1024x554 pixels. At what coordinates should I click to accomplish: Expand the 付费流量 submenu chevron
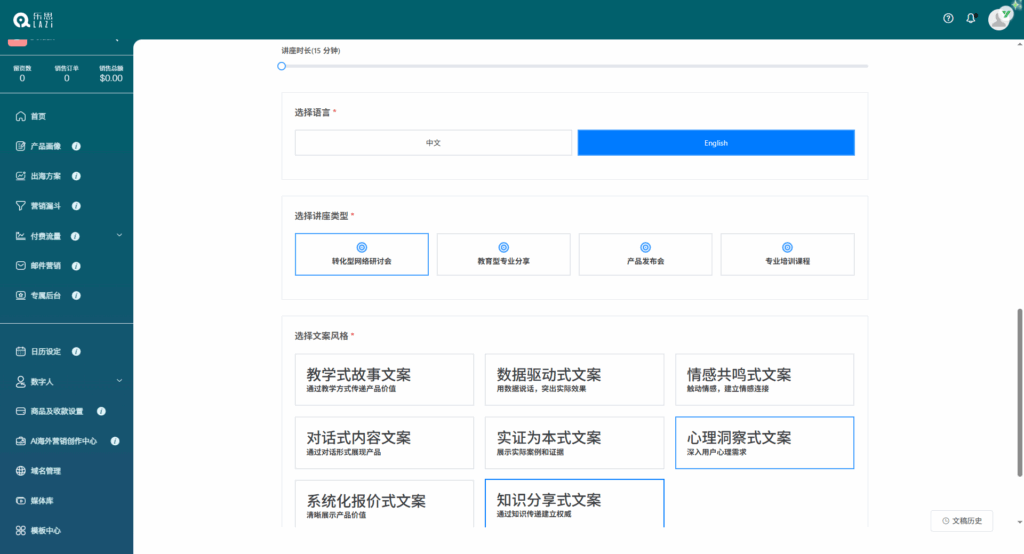point(119,236)
